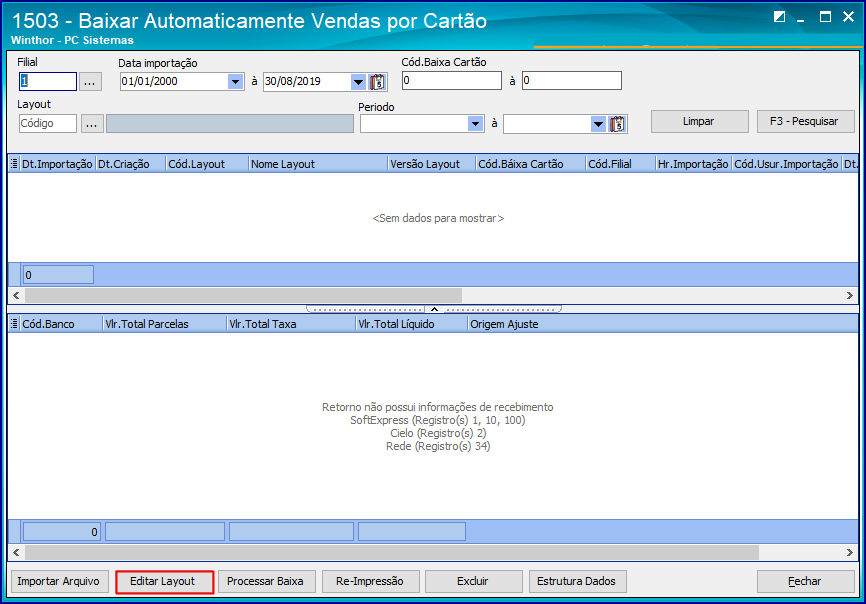Click the Fechar button
This screenshot has height=604, width=866.
click(805, 581)
